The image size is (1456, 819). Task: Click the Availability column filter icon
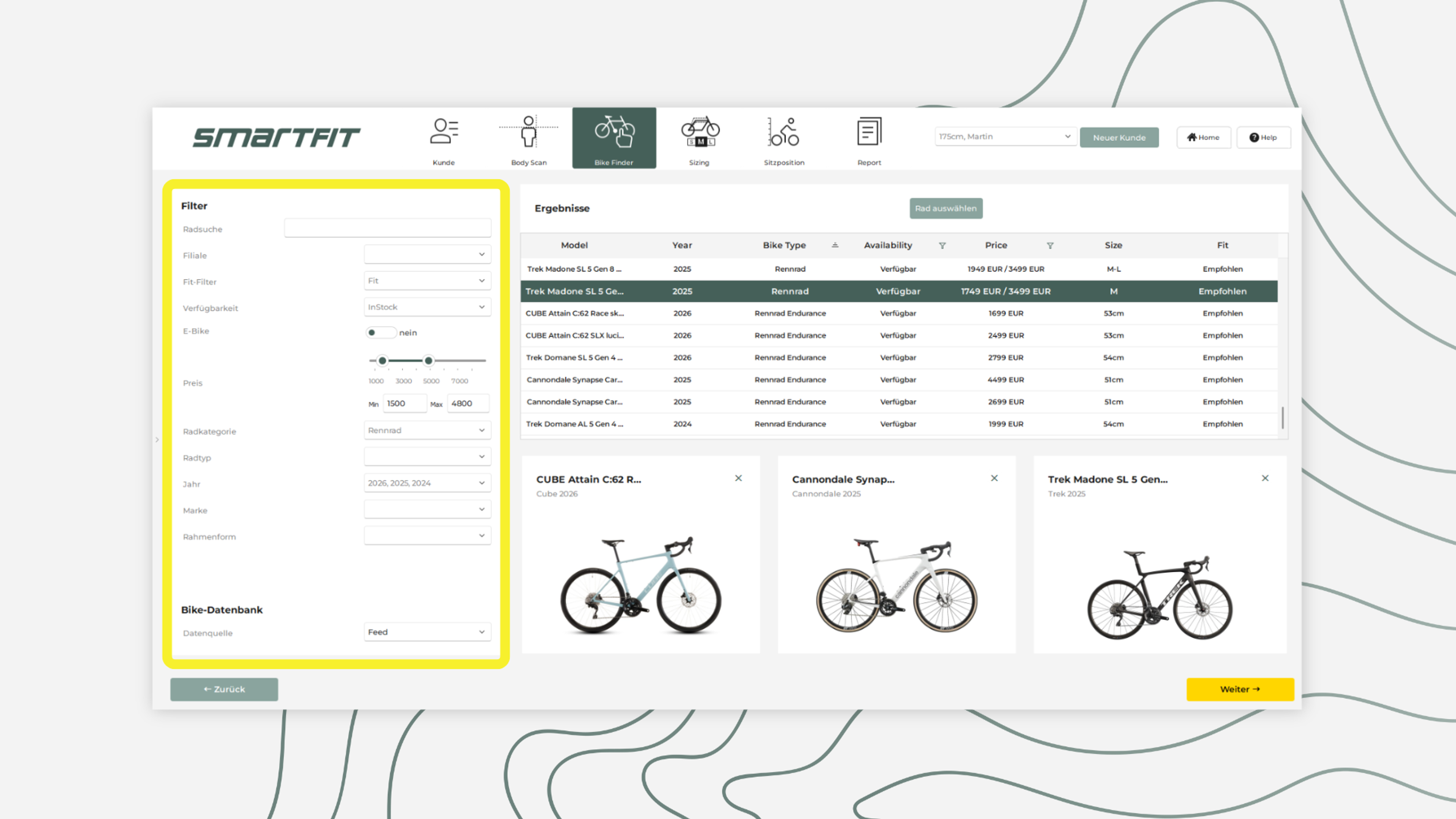coord(942,245)
